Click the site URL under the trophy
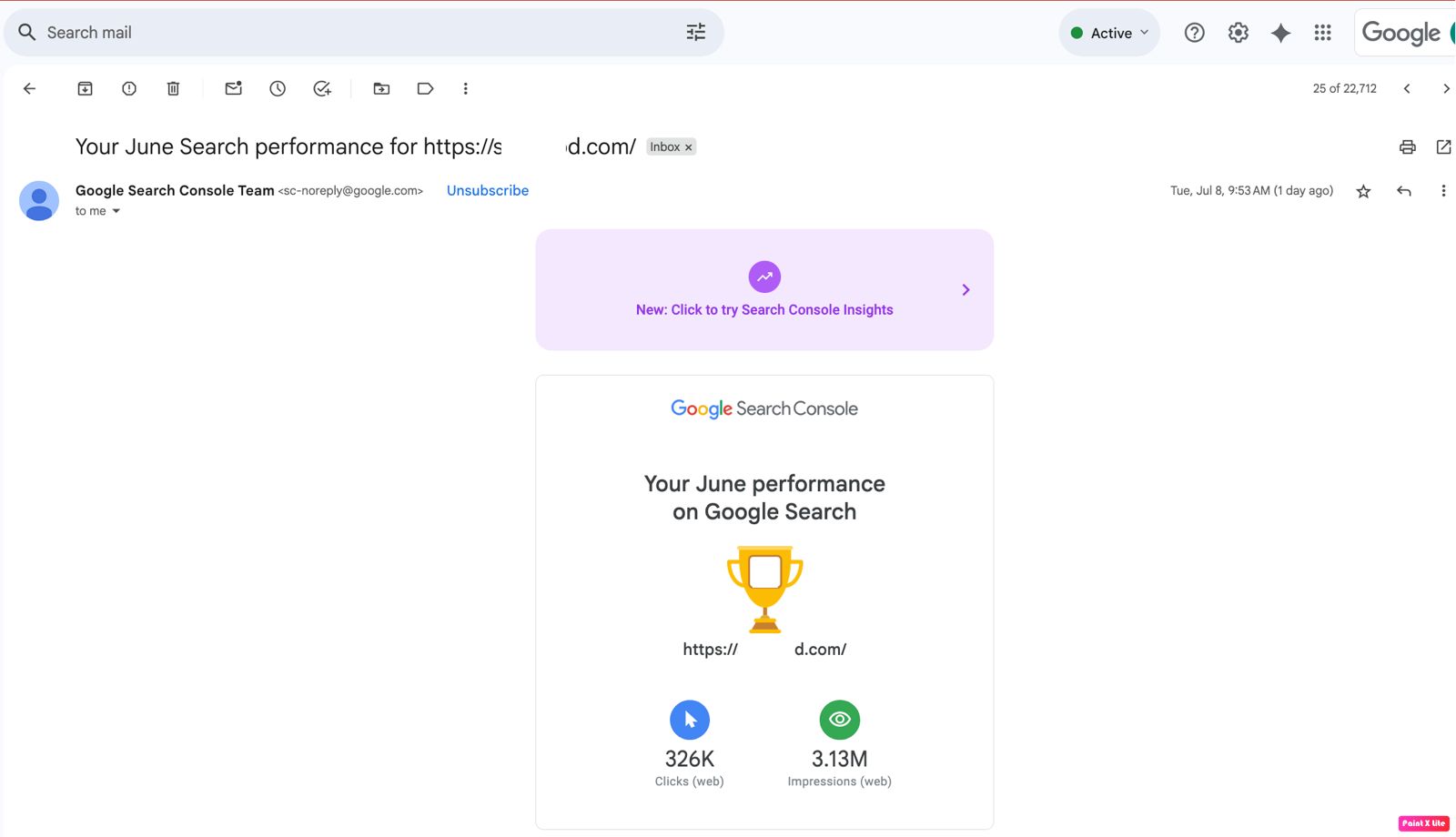This screenshot has height=837, width=1456. point(764,650)
